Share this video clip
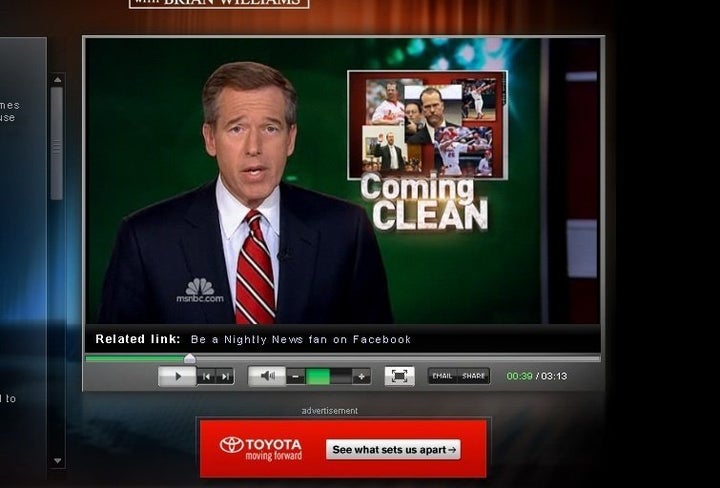 click(x=474, y=376)
